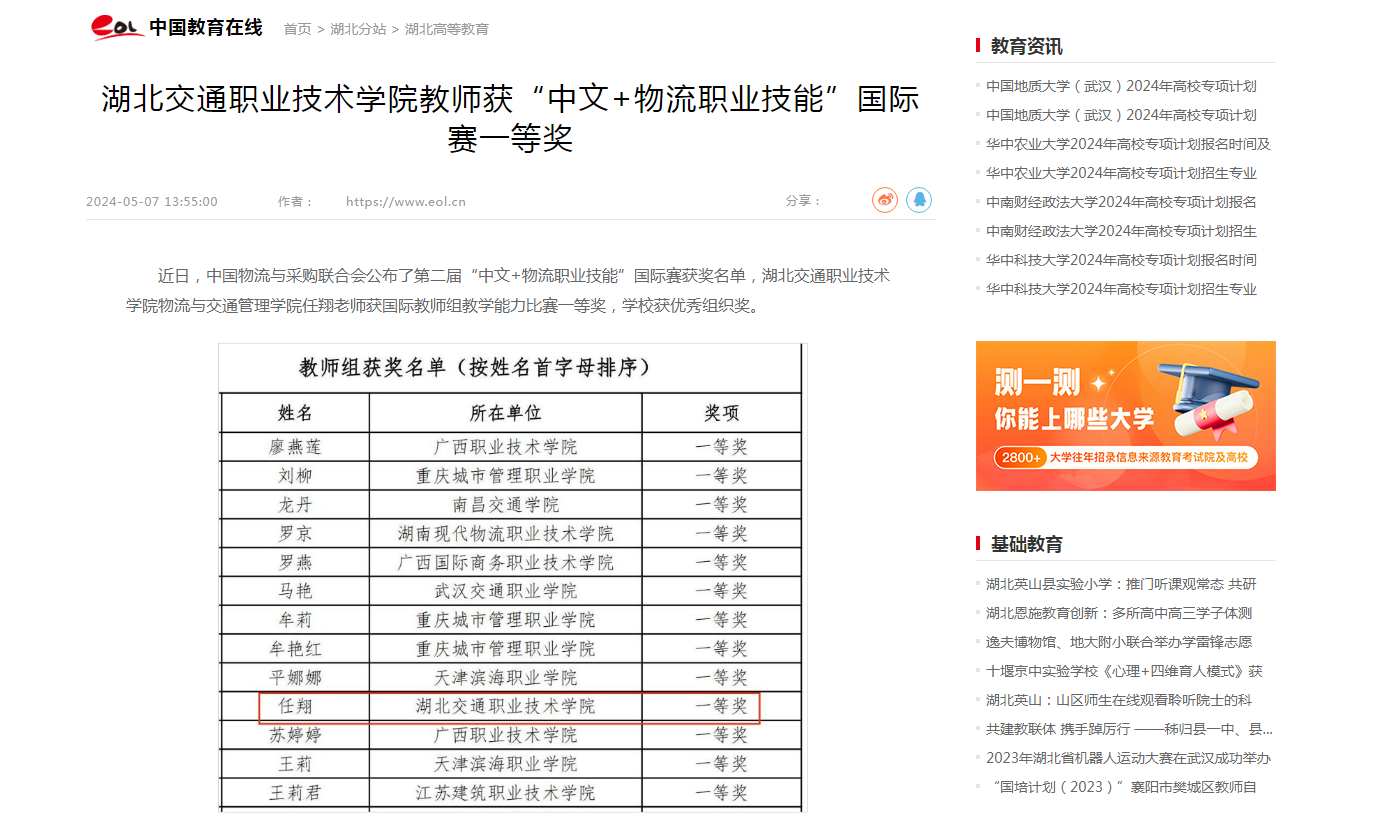Click the article headline 湖北交通职业技术学院教师获

coord(510,118)
